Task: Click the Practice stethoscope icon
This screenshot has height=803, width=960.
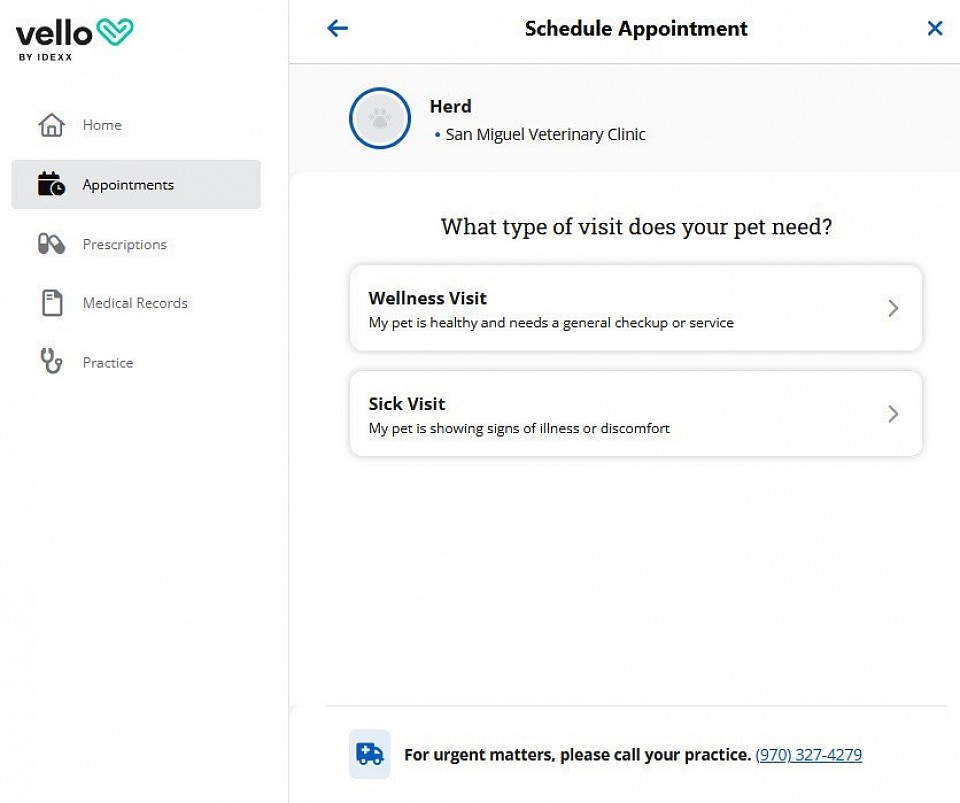Action: click(x=51, y=361)
